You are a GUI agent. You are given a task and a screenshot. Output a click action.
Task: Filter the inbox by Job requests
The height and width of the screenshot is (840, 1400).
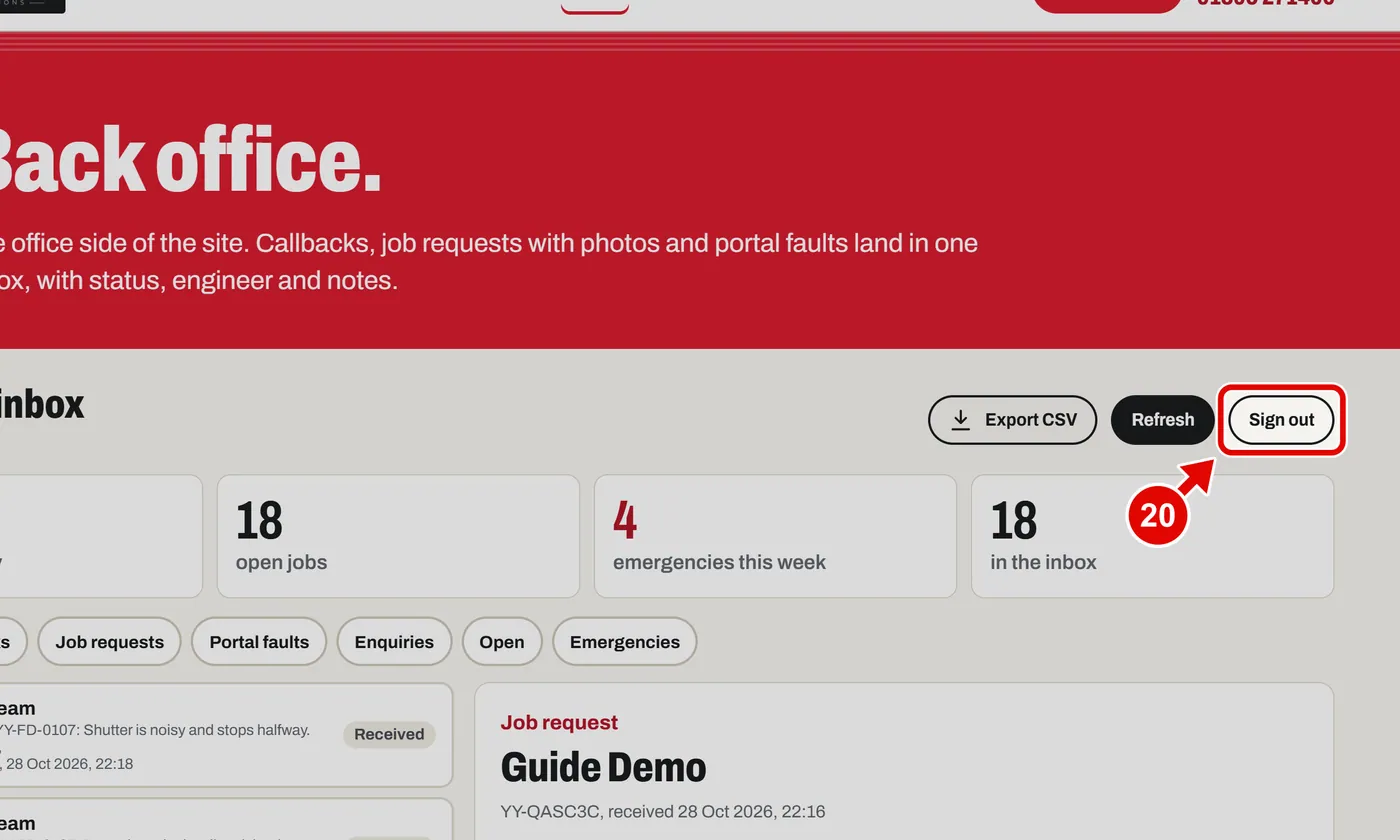109,642
